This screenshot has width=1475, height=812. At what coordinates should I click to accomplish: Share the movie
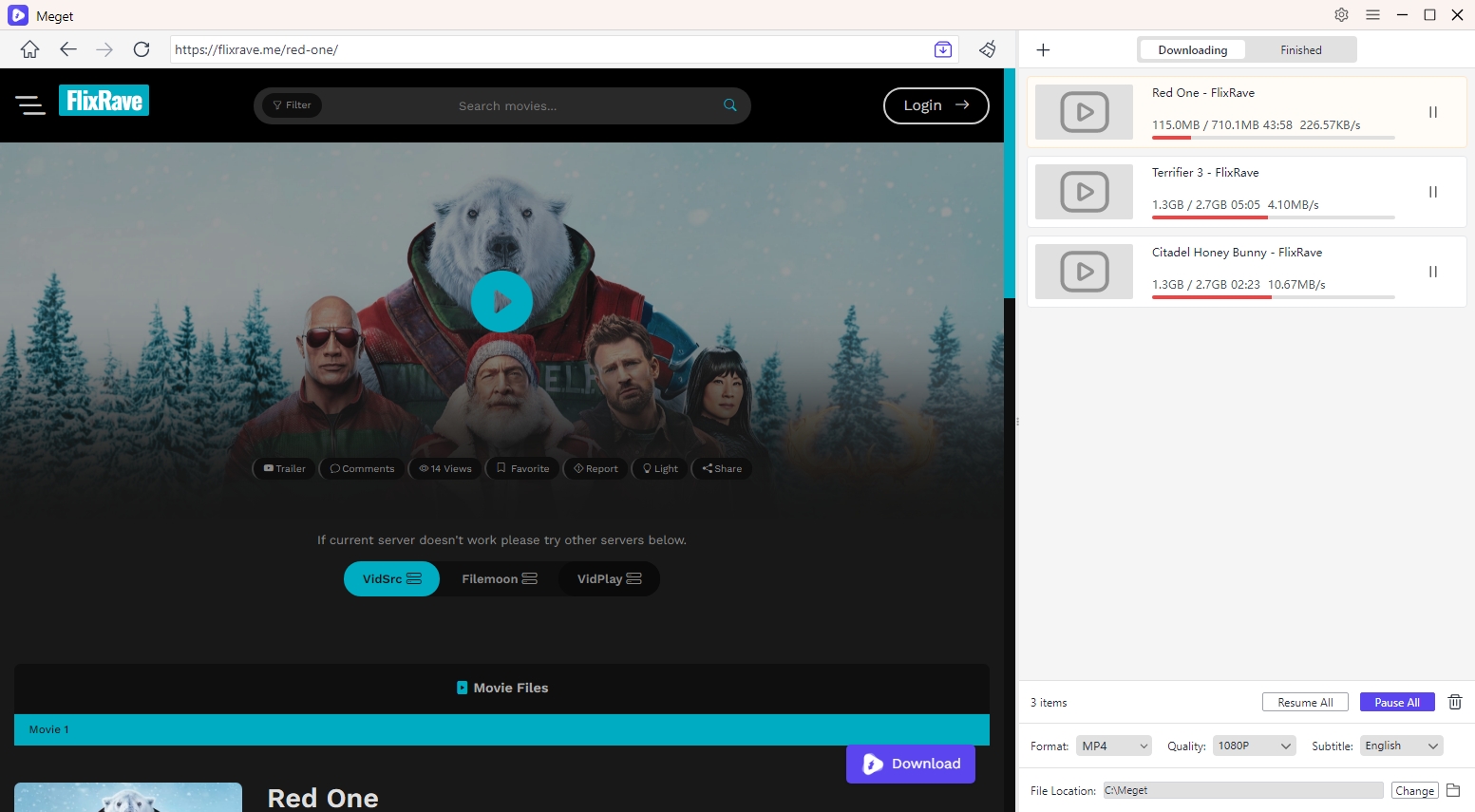tap(722, 468)
